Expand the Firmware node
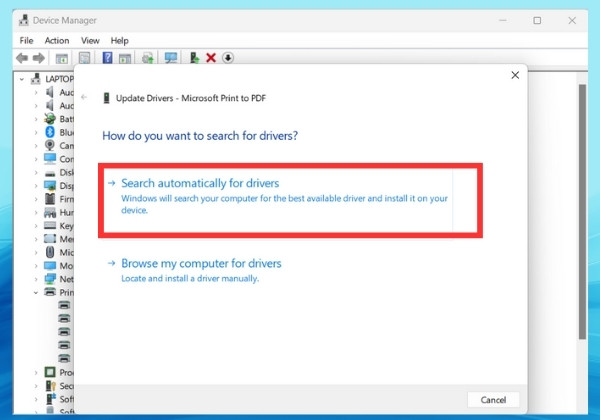Image resolution: width=600 pixels, height=420 pixels. (36, 199)
